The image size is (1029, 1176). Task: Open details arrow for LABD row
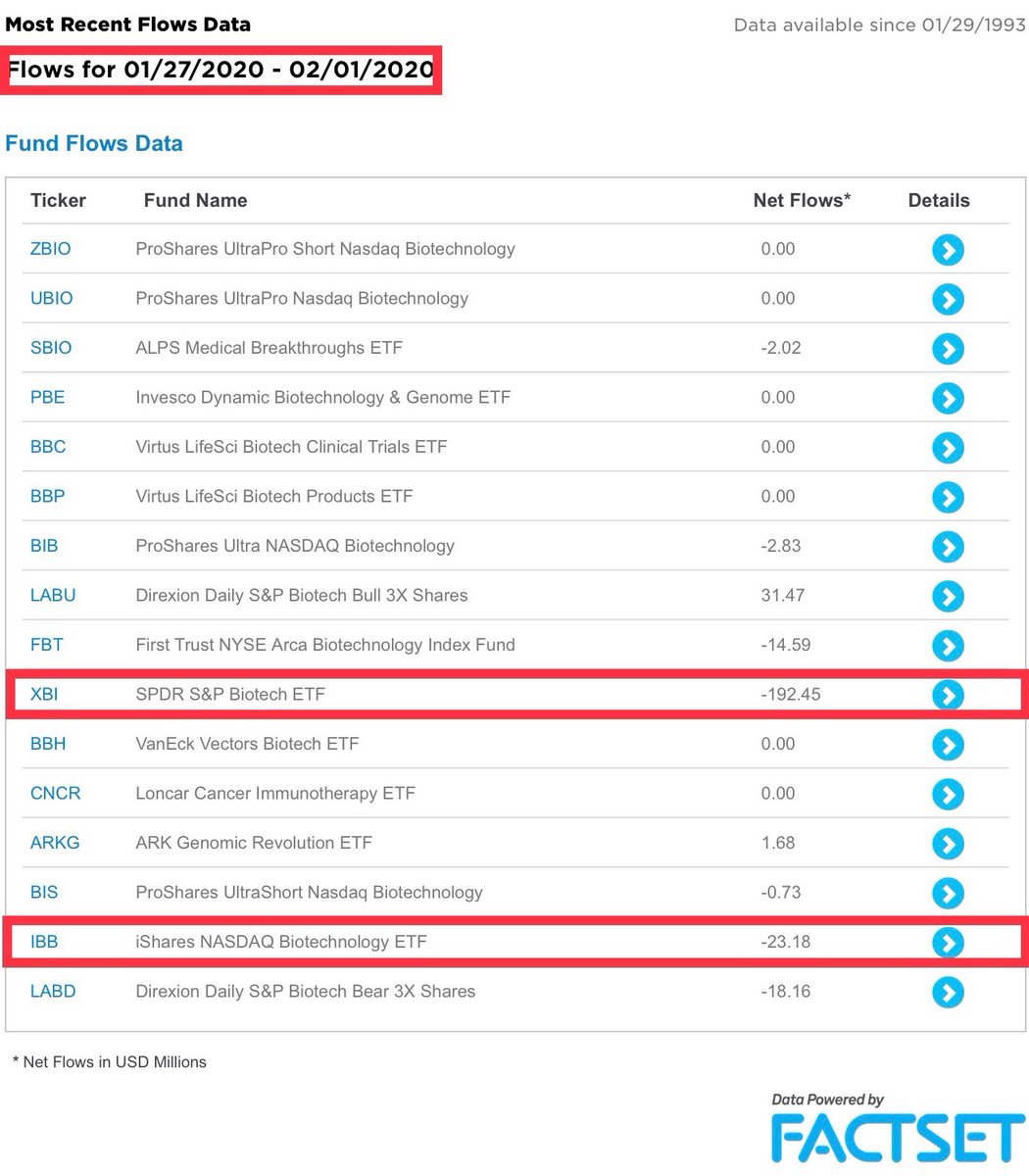948,992
